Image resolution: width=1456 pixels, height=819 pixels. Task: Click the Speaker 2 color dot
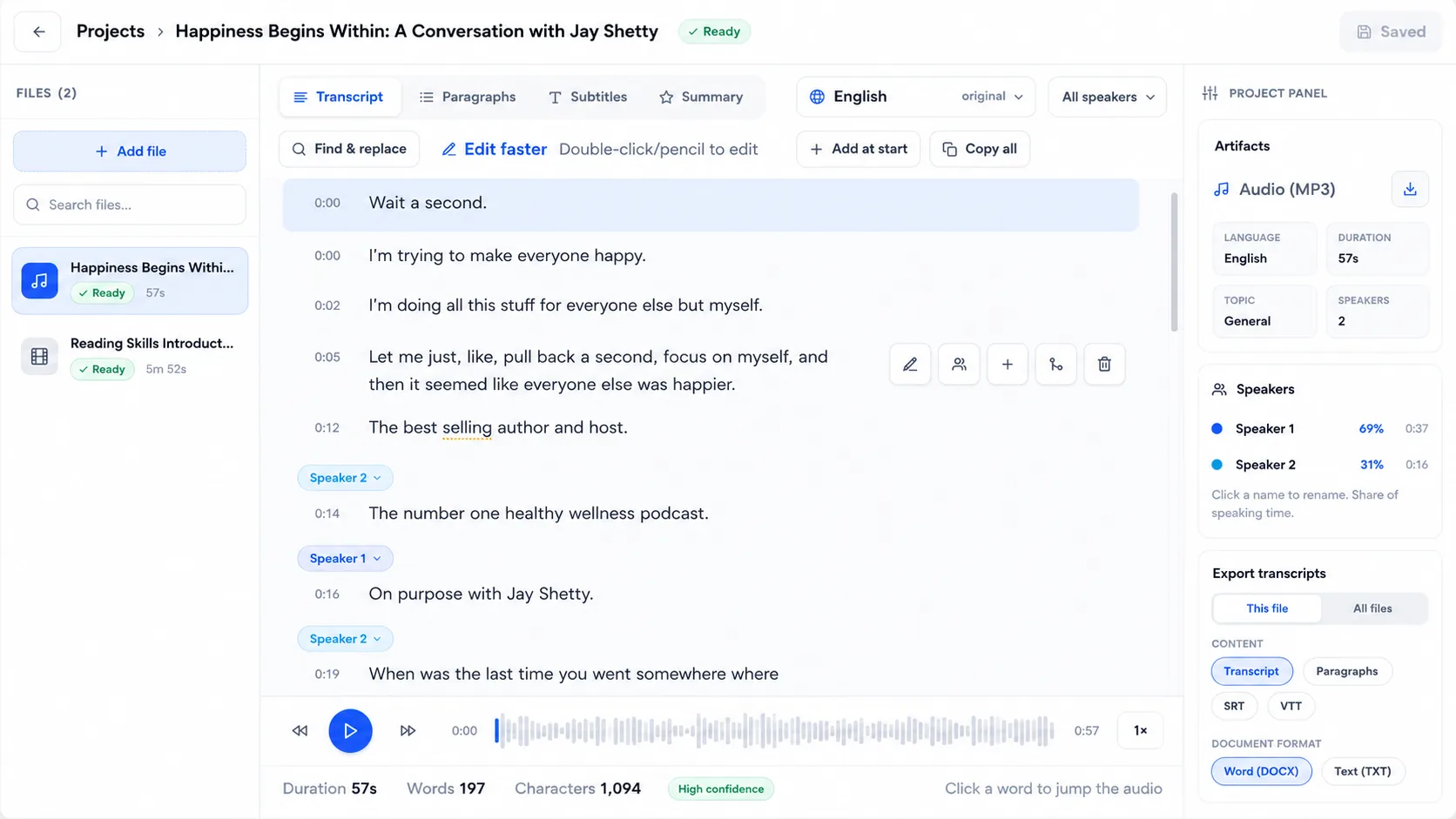click(x=1217, y=465)
